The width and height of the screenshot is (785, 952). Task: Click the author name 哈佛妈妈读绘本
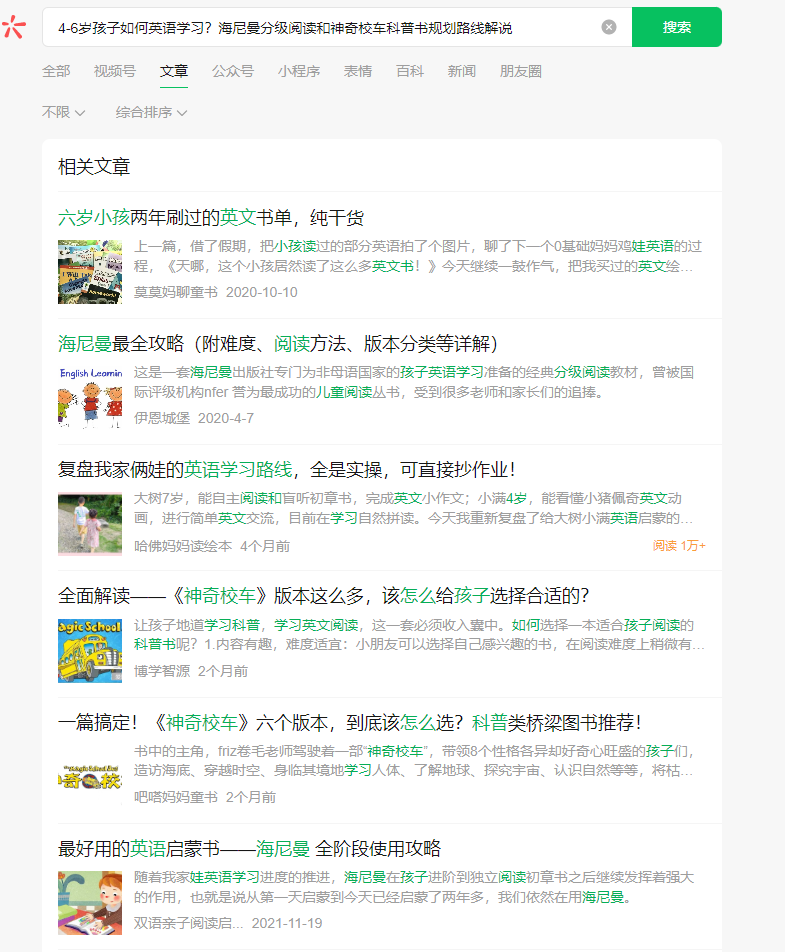point(183,546)
